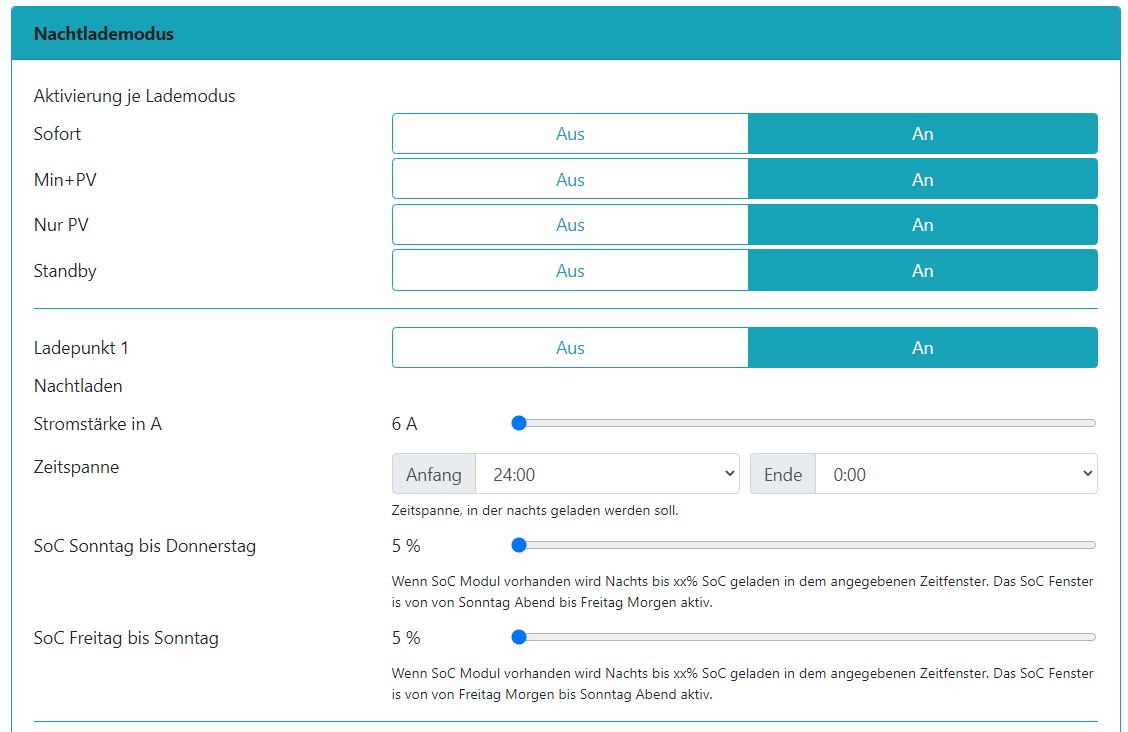1128x732 pixels.
Task: Click the SoC Freitag bis Sonntag slider handle
Action: point(519,637)
